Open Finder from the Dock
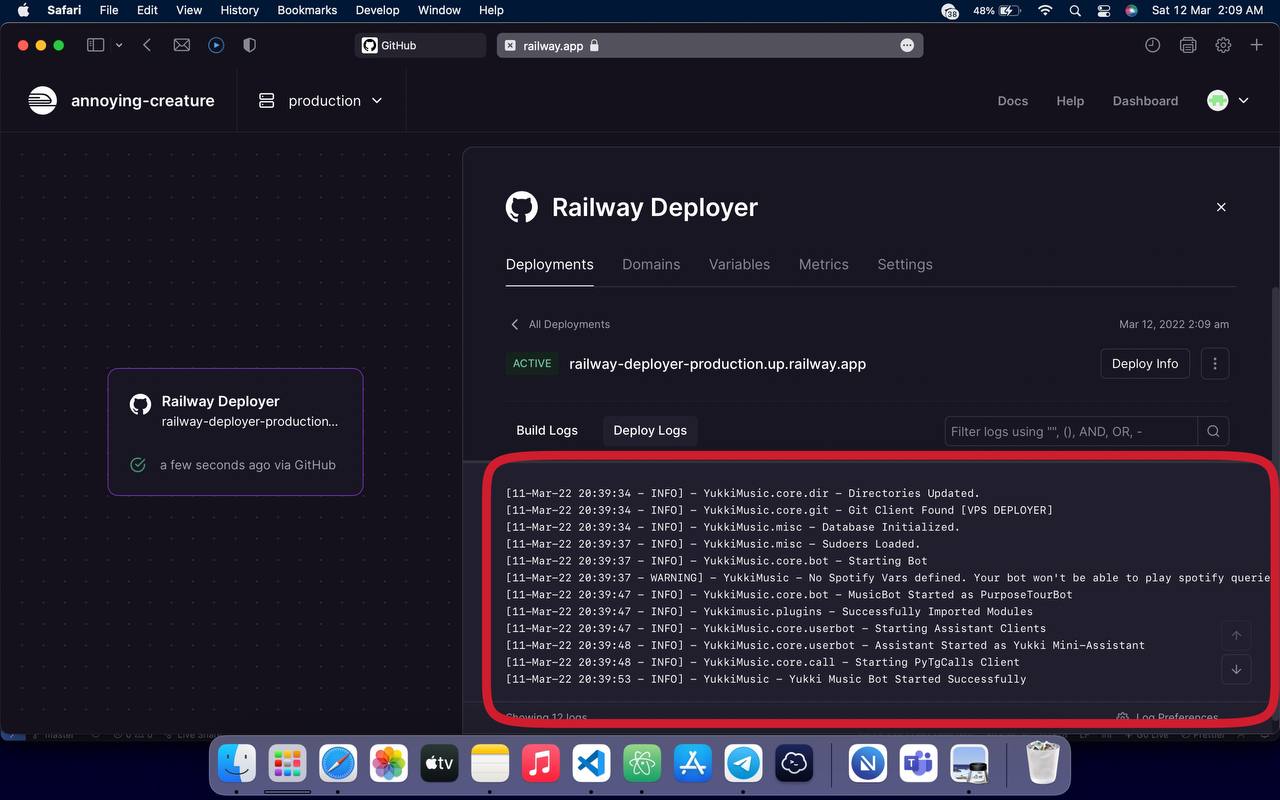Image resolution: width=1280 pixels, height=800 pixels. point(237,764)
